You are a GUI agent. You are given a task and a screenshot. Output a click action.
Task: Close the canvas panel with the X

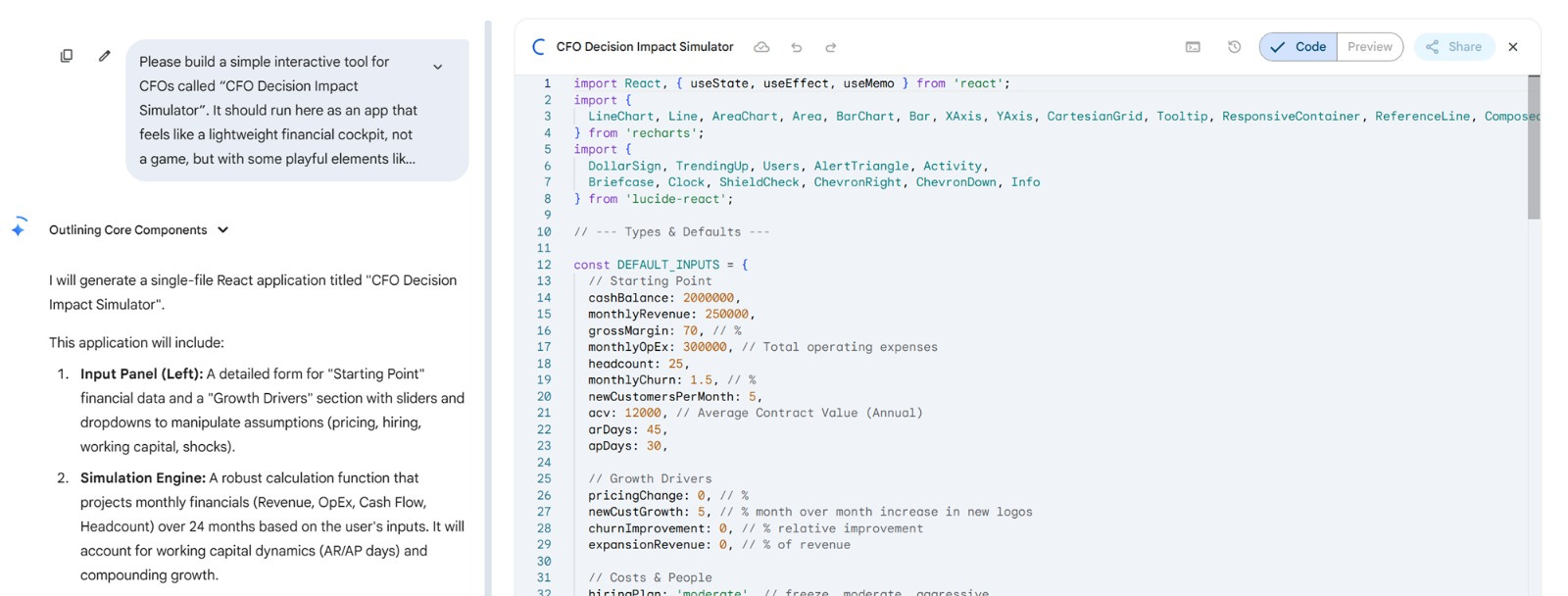1513,47
